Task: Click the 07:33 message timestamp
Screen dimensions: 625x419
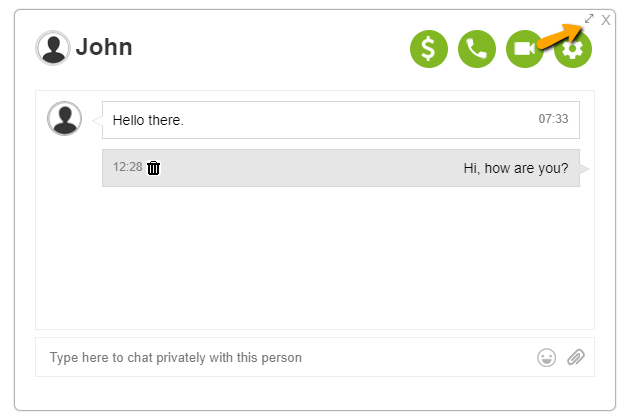Action: pos(553,119)
